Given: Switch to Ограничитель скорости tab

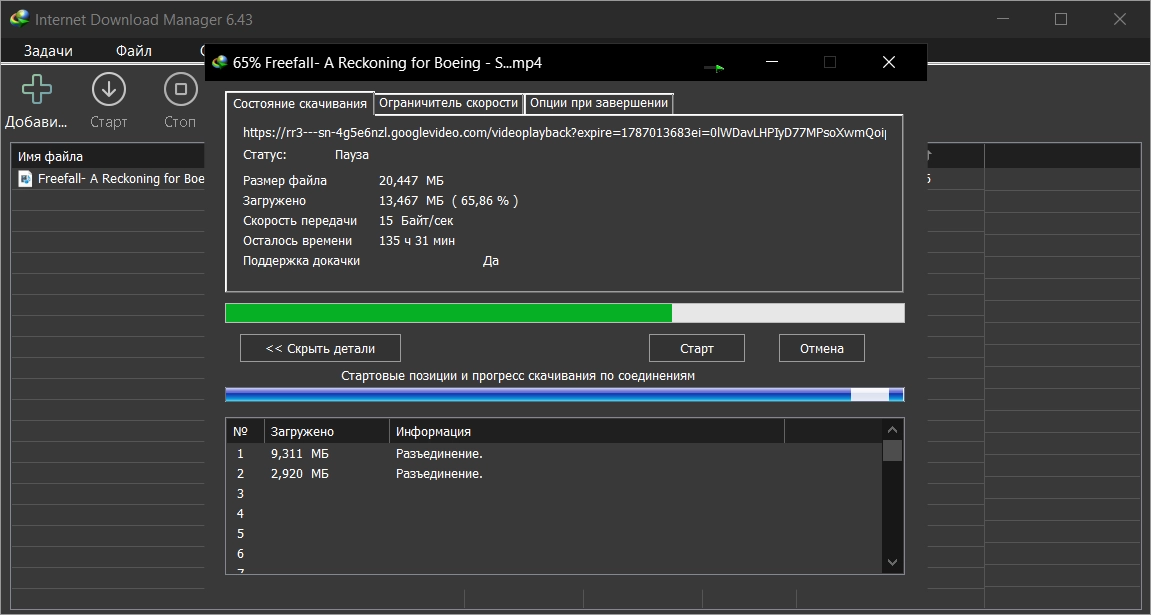Looking at the screenshot, I should [x=449, y=103].
